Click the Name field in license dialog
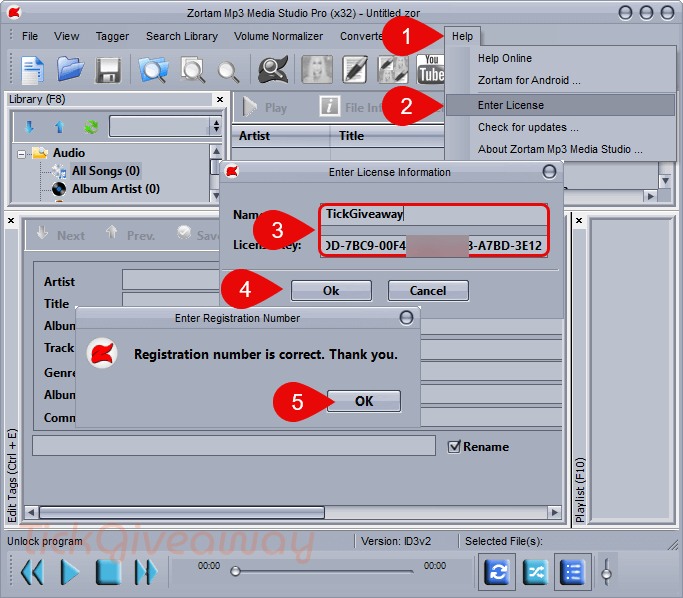The image size is (683, 598). [434, 214]
